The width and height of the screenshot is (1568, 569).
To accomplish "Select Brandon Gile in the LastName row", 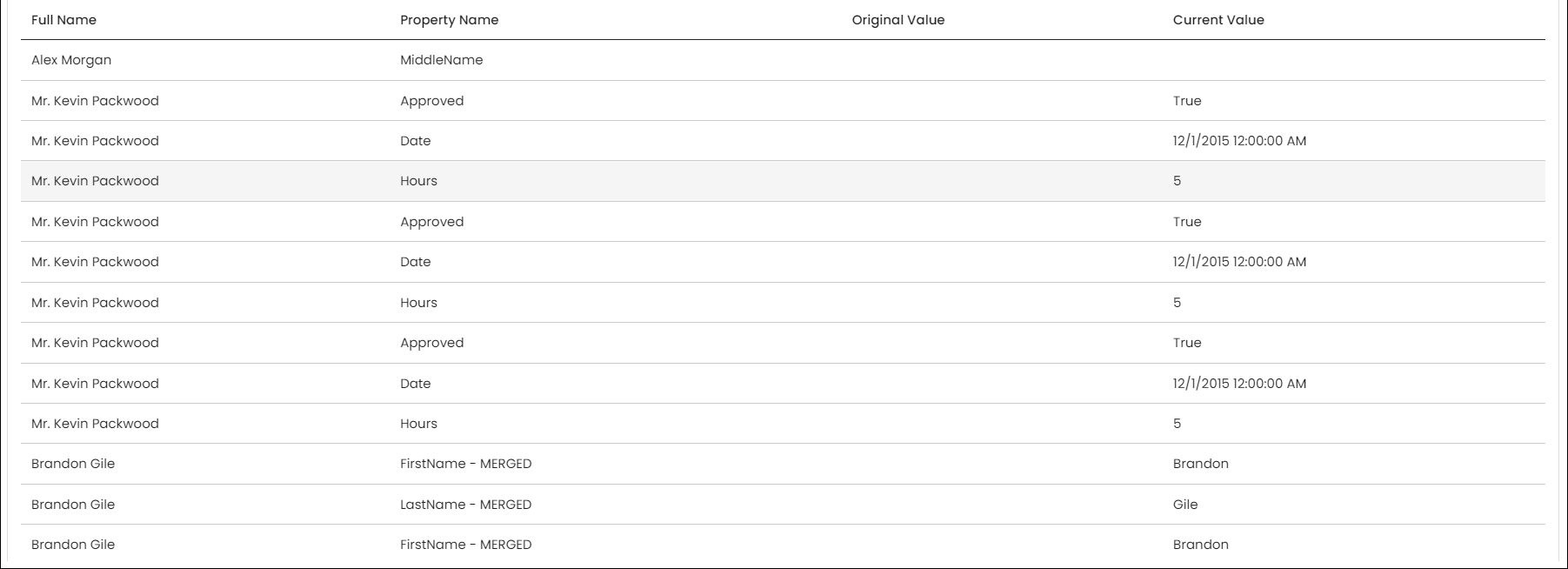I will tap(73, 505).
